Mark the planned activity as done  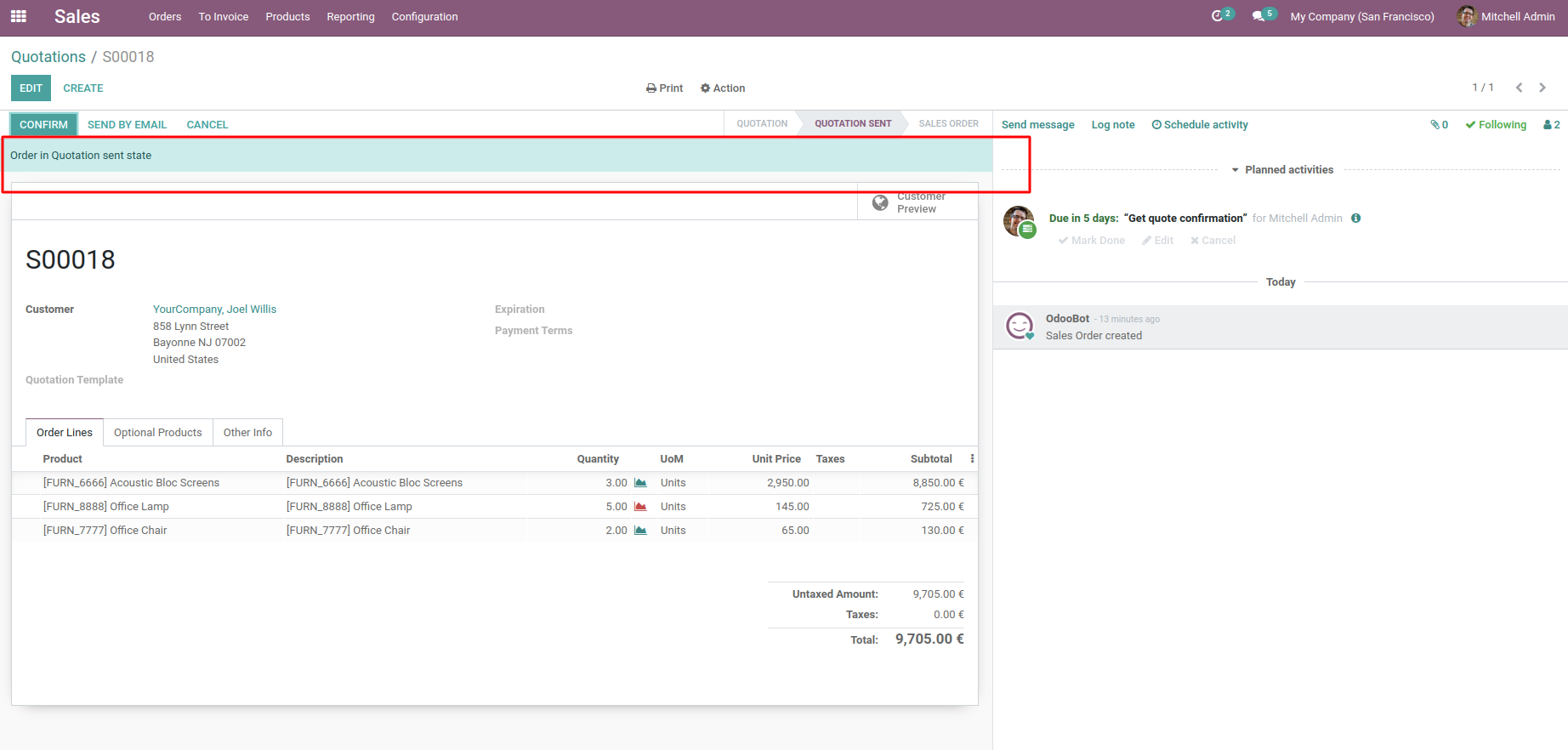pos(1091,241)
